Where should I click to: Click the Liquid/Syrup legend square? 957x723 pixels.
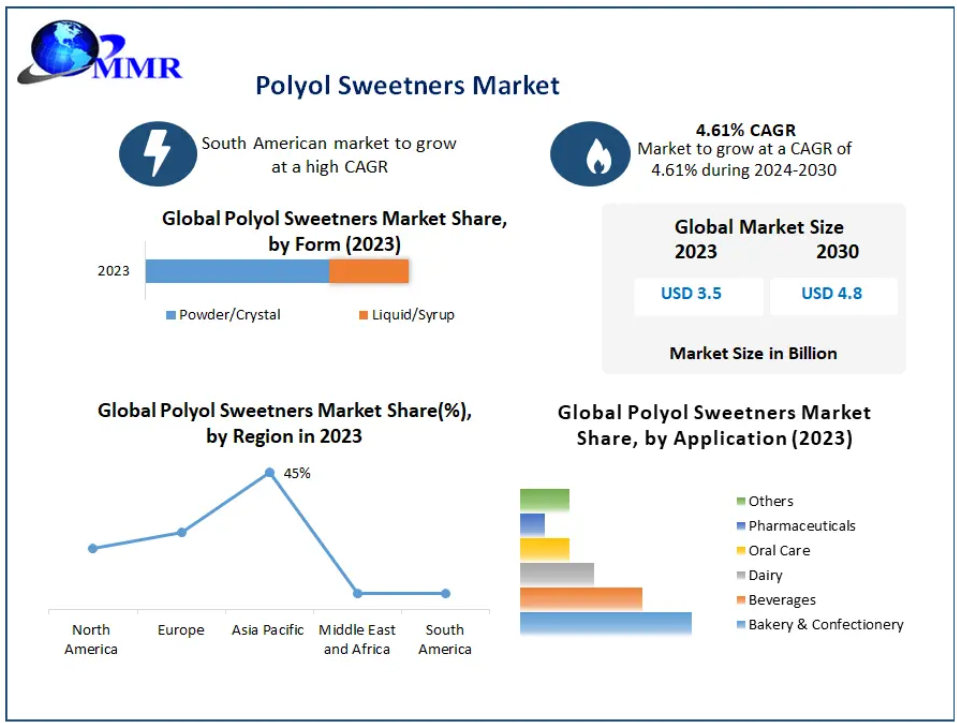pyautogui.click(x=363, y=316)
